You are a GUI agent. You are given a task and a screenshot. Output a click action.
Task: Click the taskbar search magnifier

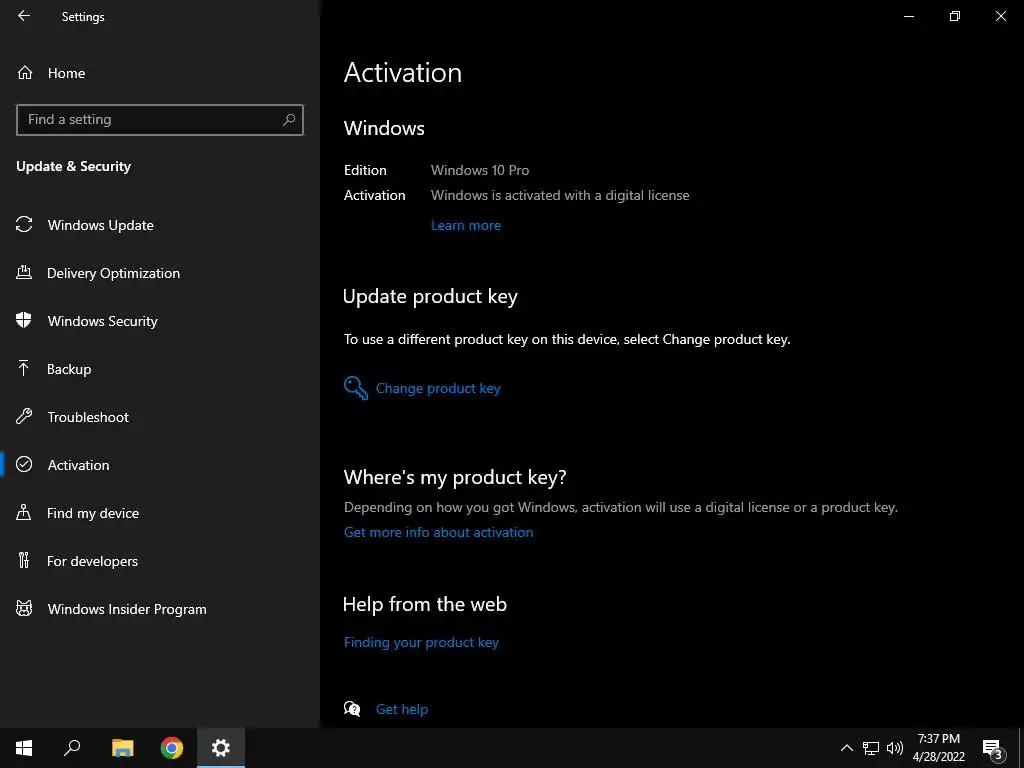(x=72, y=748)
